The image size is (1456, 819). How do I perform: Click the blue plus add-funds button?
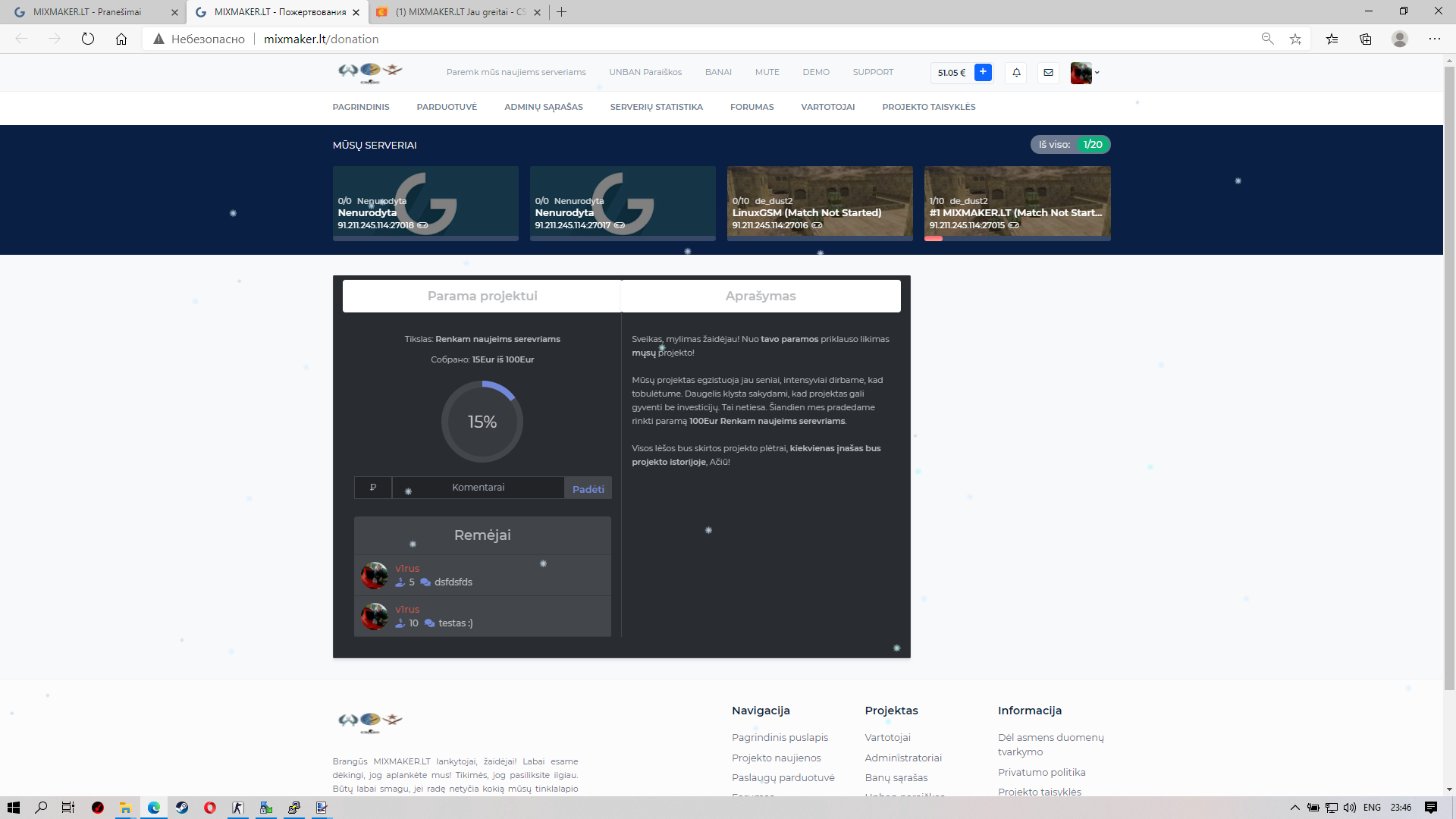983,72
